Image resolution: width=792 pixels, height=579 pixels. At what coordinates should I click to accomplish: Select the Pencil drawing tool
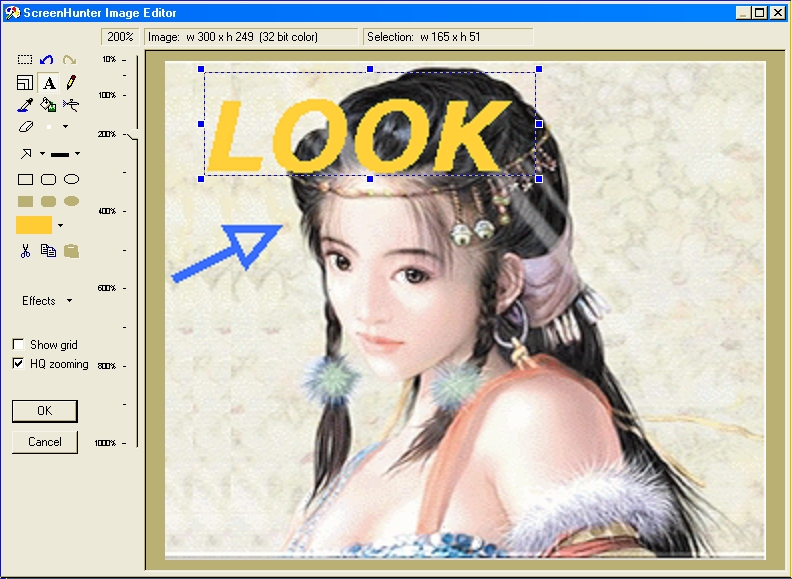click(70, 83)
